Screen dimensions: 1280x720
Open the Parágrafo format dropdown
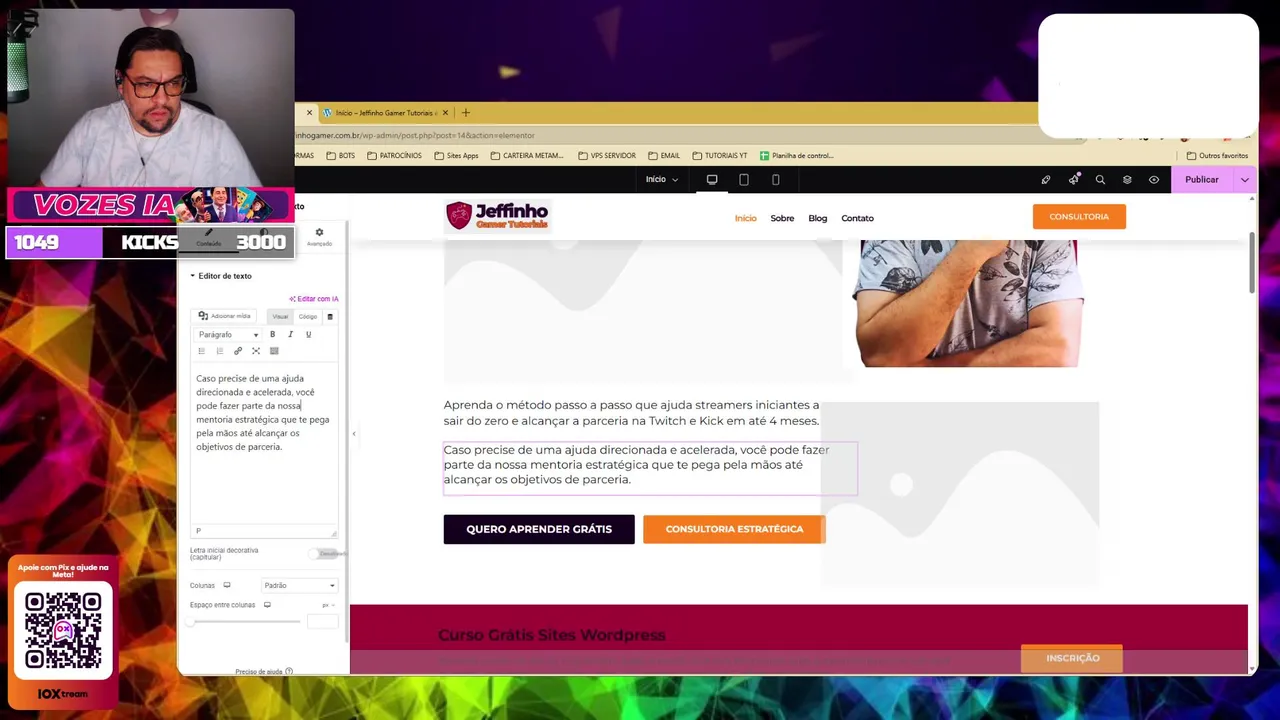[x=228, y=334]
